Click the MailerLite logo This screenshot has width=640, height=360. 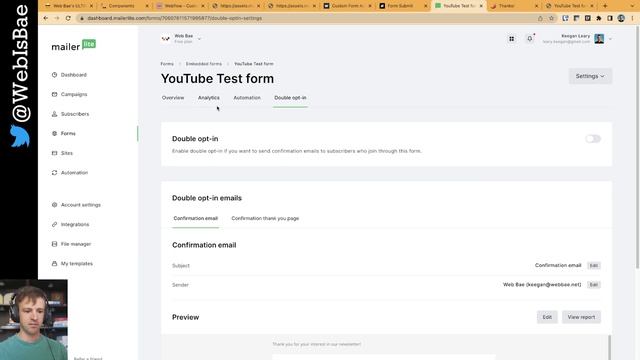[73, 46]
